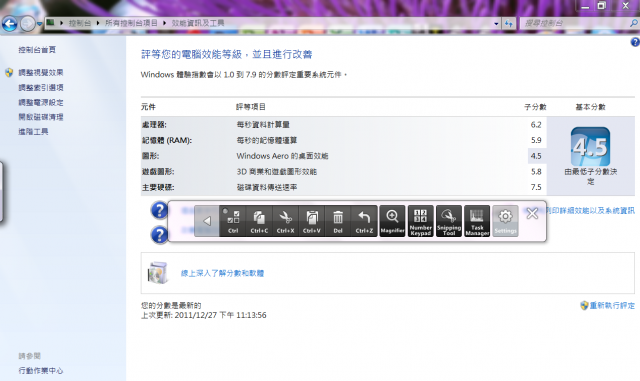Open 行動作業中心 link
Viewport: 640px width, 381px height.
[41, 370]
